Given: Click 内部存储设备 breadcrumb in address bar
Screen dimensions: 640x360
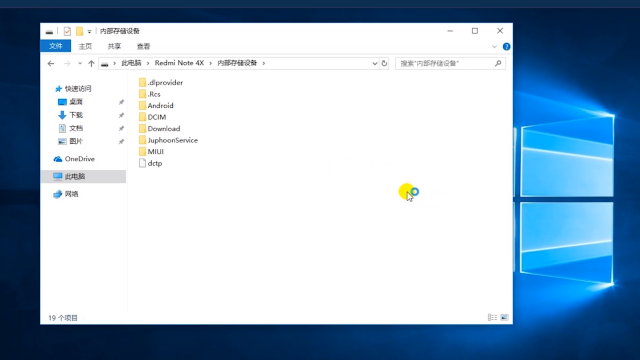Looking at the screenshot, I should (237, 63).
